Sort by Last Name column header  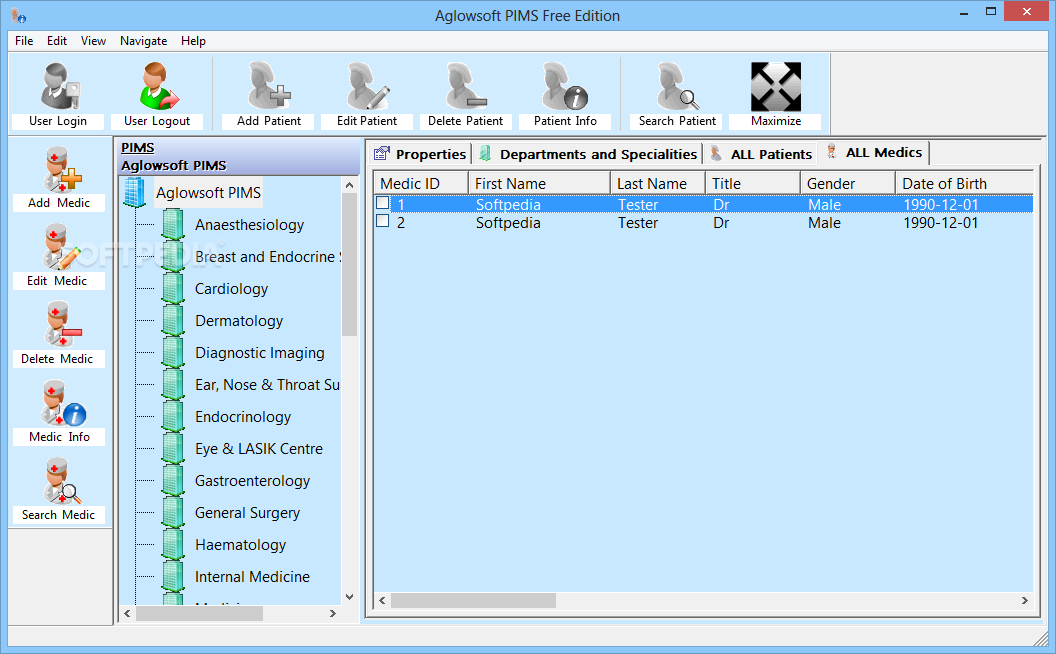pos(658,183)
